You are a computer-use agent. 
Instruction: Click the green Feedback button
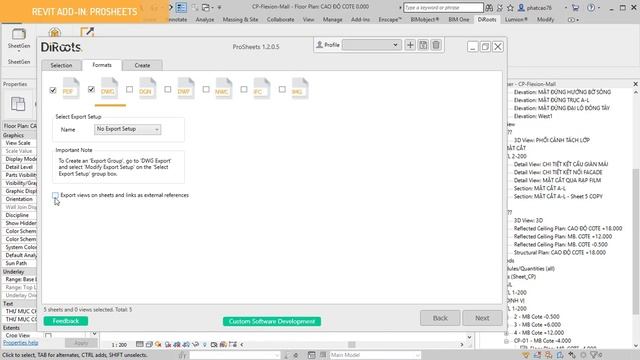click(66, 321)
